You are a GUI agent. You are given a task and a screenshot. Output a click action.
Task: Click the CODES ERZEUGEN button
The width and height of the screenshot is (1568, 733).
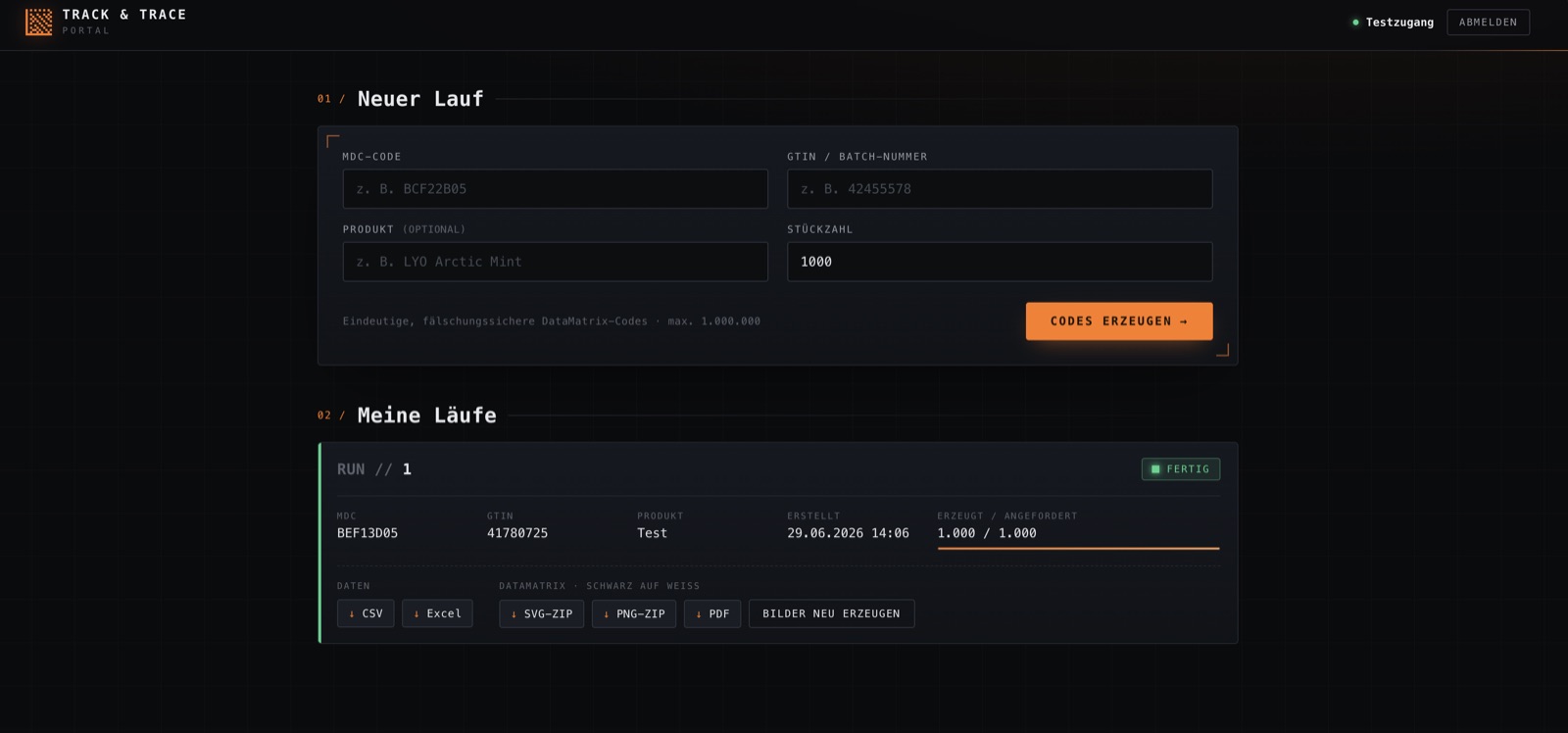tap(1119, 321)
